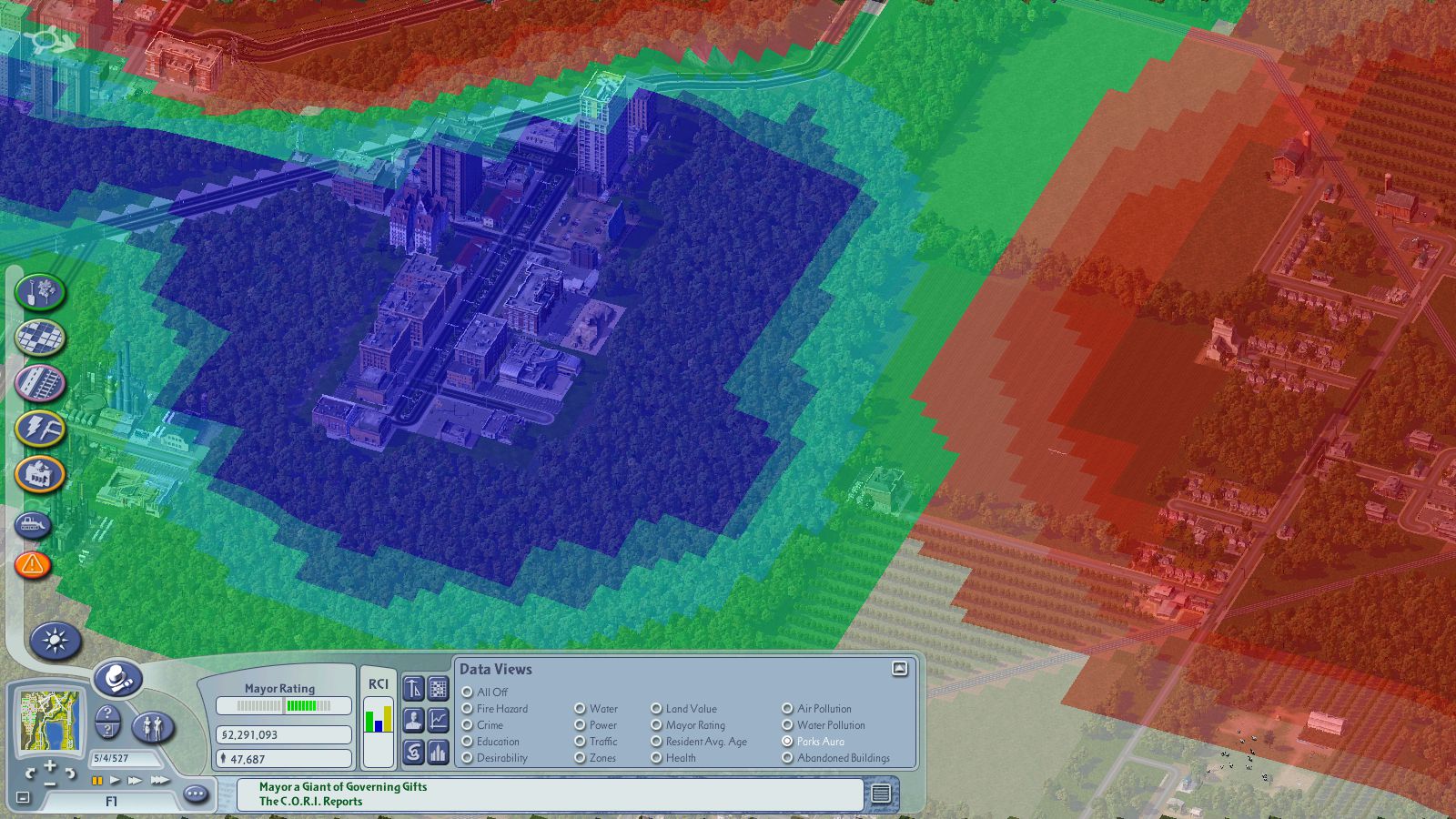This screenshot has width=1456, height=819.
Task: Zoom in with the plus button
Action: click(x=50, y=765)
